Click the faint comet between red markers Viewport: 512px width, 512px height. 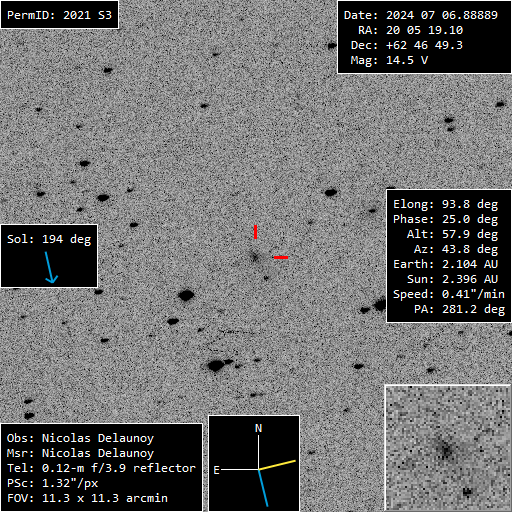[x=255, y=257]
